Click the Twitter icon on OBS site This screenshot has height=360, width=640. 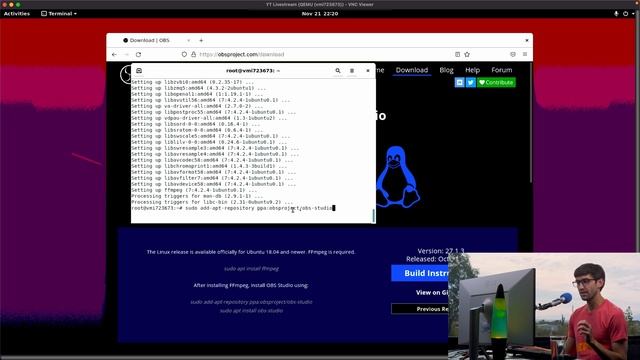pos(471,82)
